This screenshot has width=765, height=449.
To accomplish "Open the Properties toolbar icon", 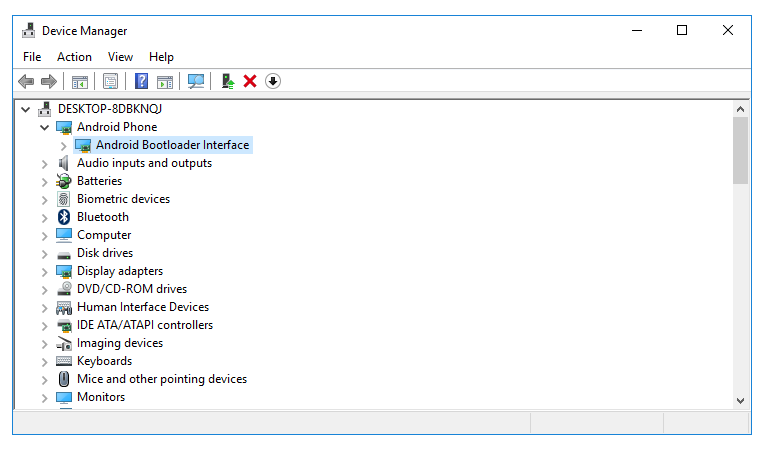I will click(111, 82).
